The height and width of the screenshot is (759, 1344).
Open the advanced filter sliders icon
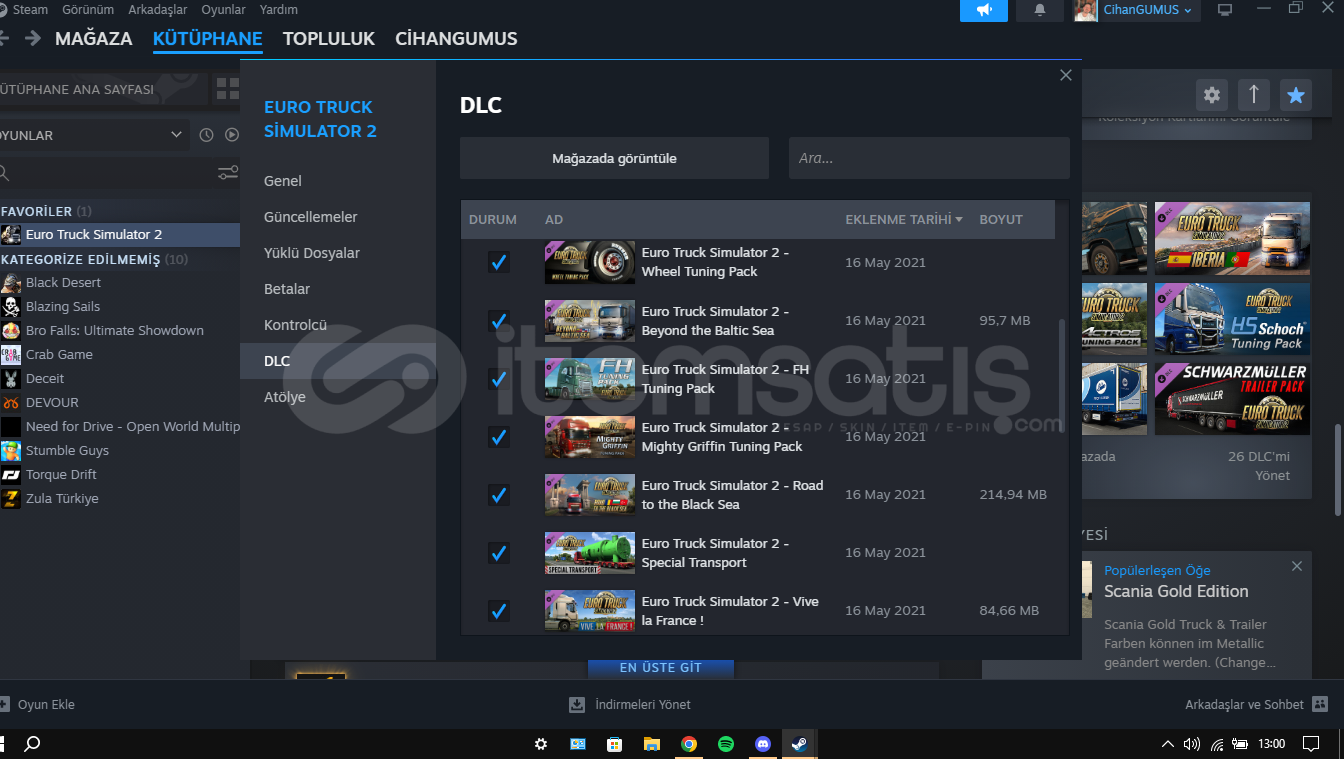click(x=228, y=173)
